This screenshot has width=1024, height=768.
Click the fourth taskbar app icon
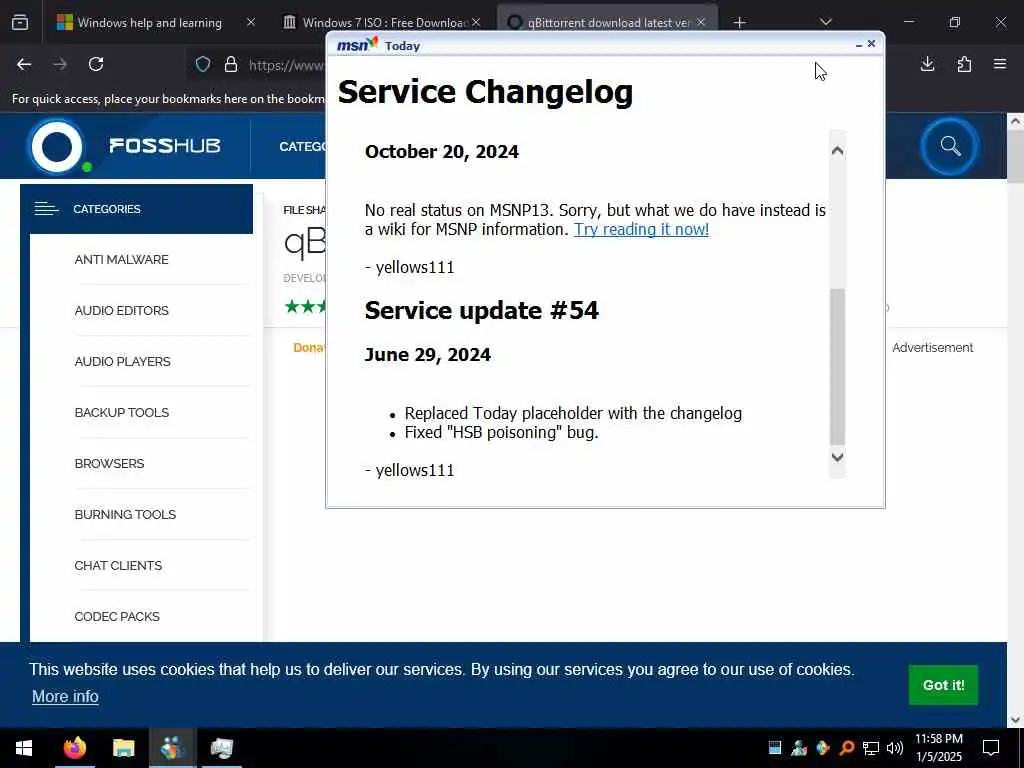(x=221, y=748)
